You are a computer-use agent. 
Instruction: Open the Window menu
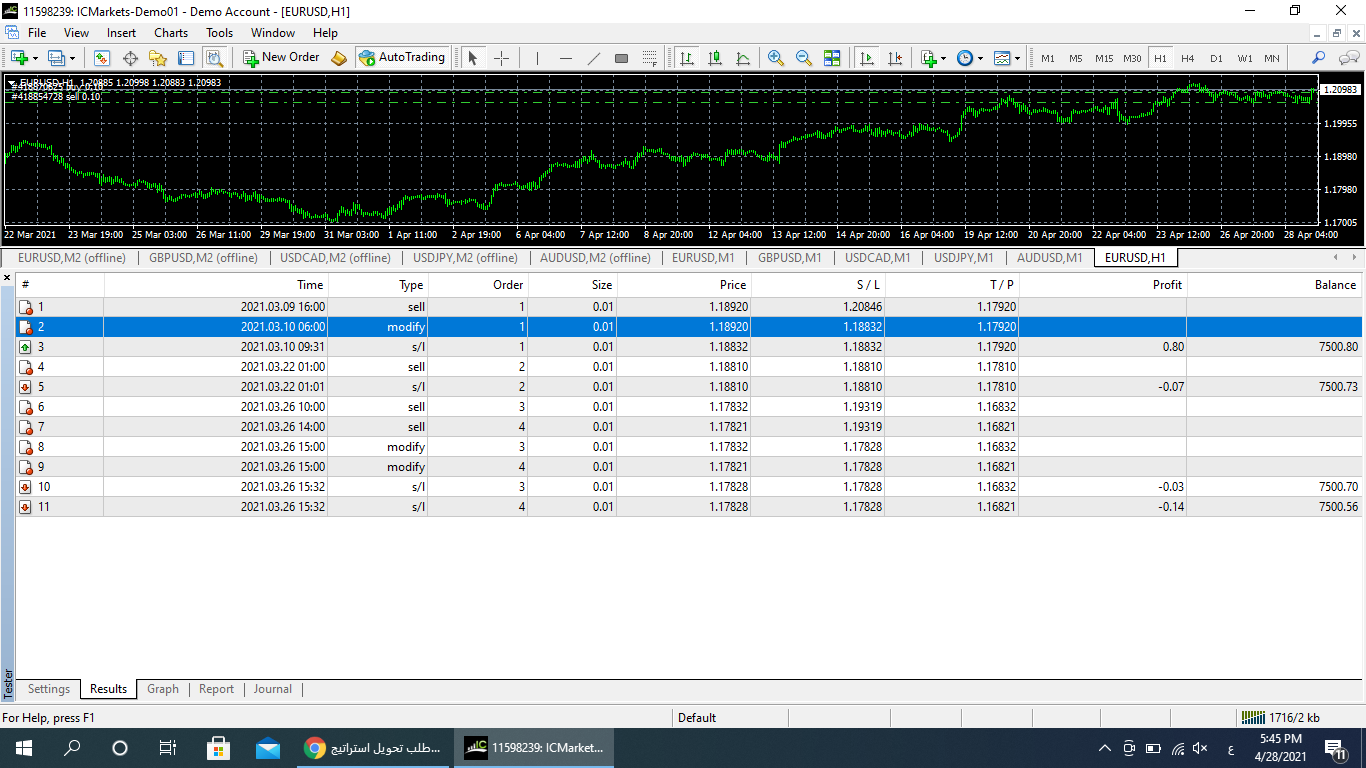[x=273, y=32]
